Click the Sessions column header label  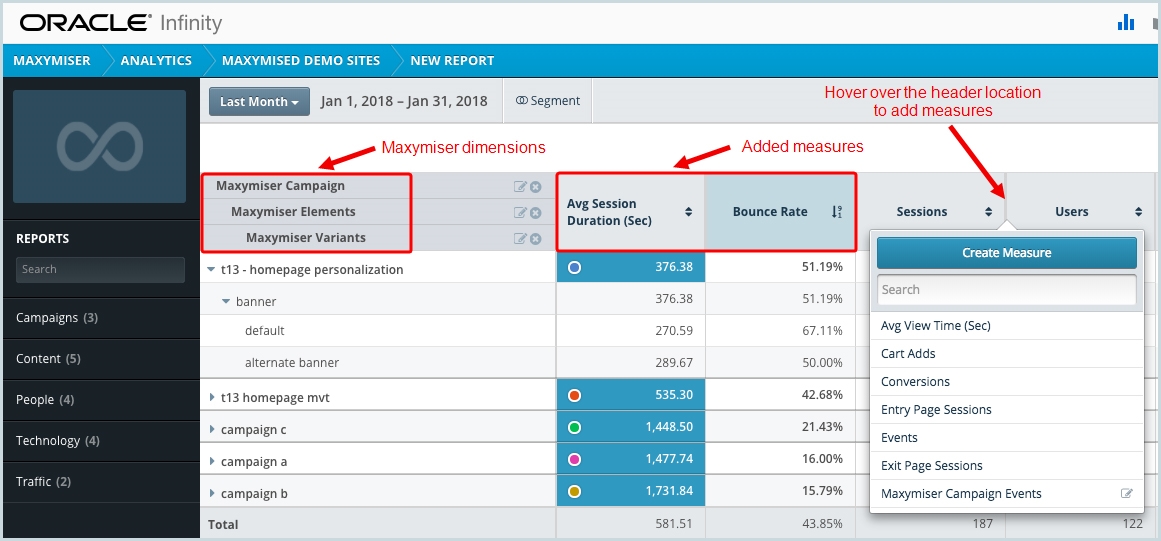click(922, 212)
